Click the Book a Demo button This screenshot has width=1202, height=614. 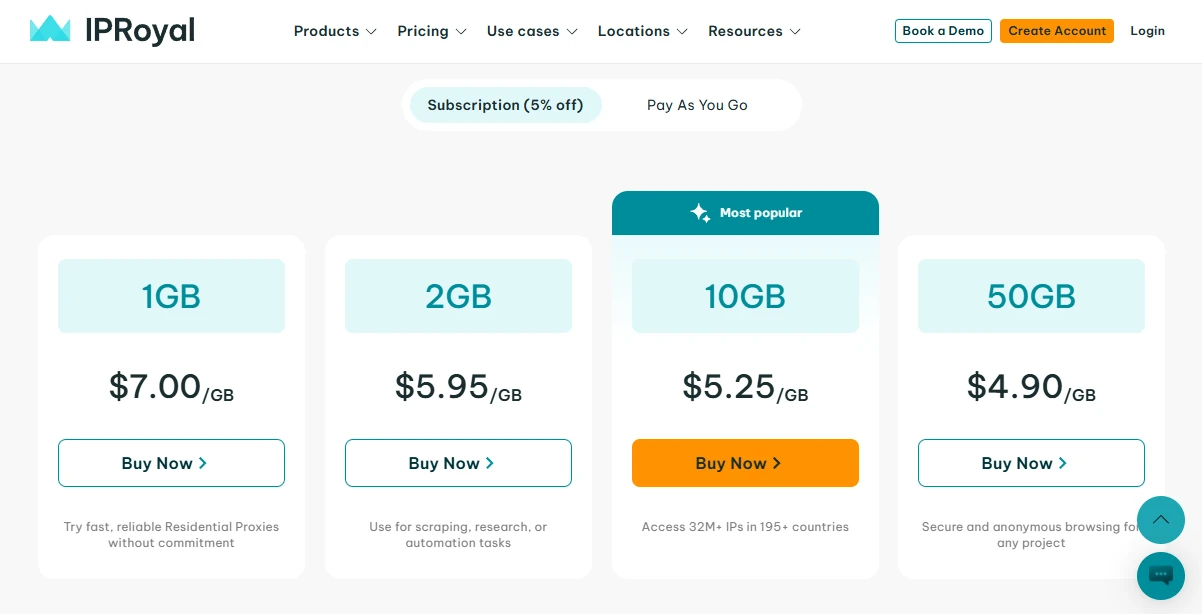(x=943, y=31)
